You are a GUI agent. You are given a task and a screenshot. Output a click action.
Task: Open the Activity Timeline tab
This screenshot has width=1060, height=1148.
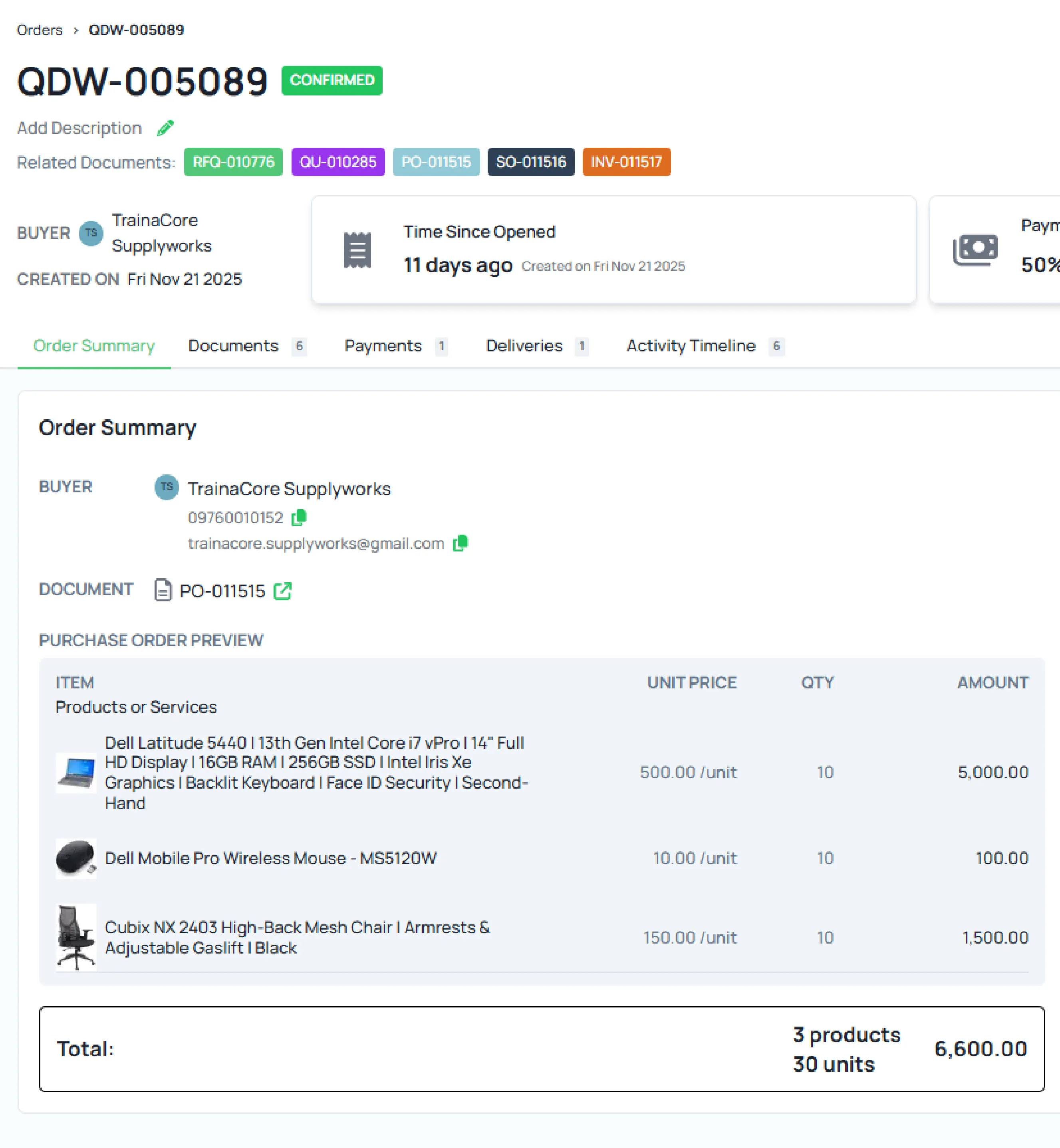click(x=691, y=346)
